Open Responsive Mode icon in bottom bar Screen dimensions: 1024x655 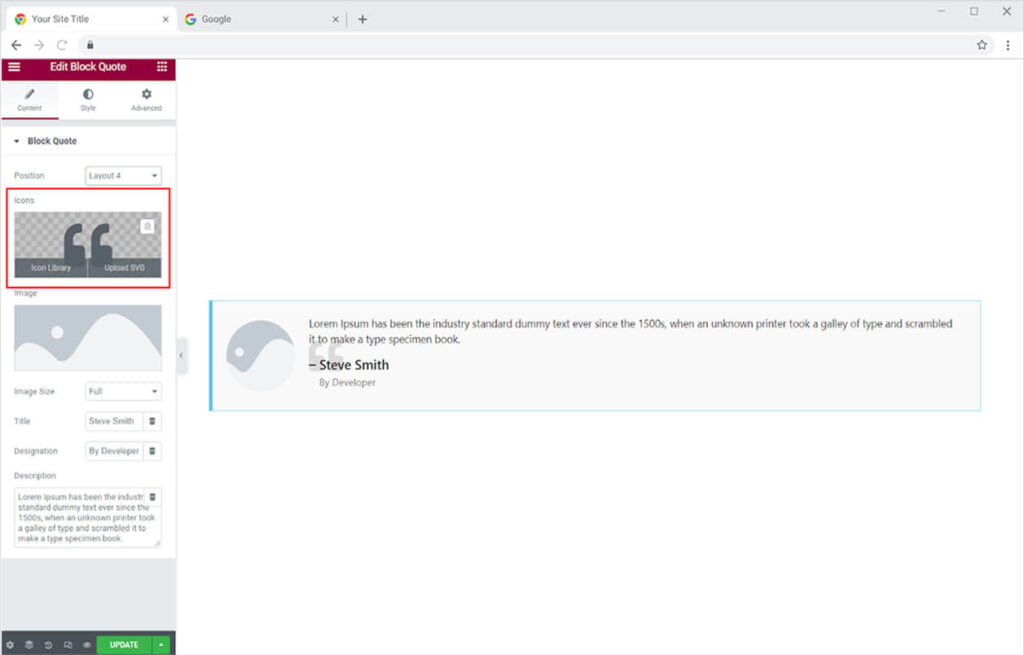67,645
